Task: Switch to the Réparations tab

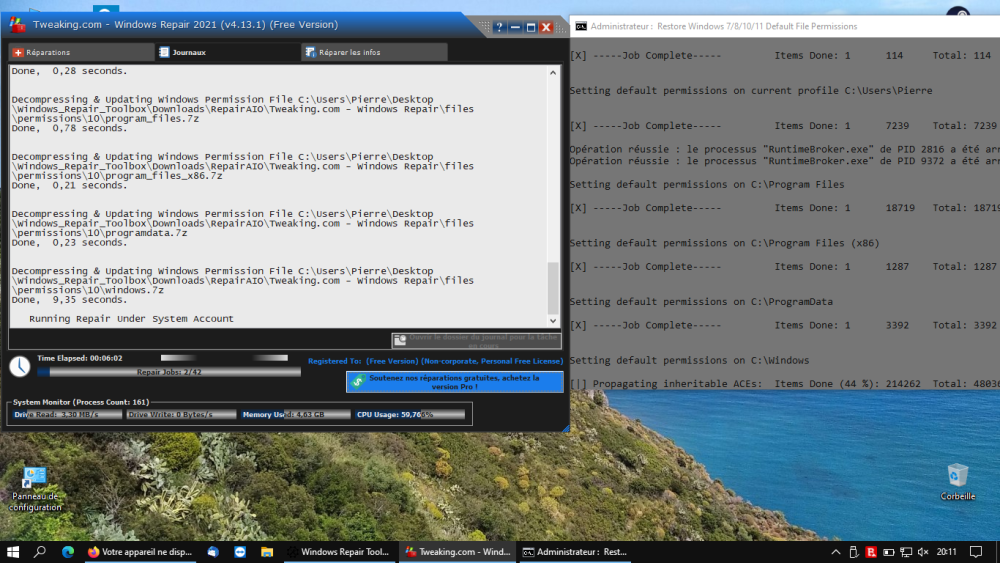Action: click(x=81, y=52)
